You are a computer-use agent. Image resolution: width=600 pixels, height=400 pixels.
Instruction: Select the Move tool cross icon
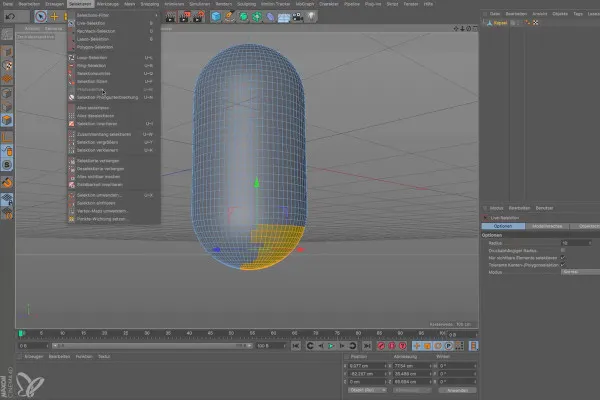click(x=54, y=16)
